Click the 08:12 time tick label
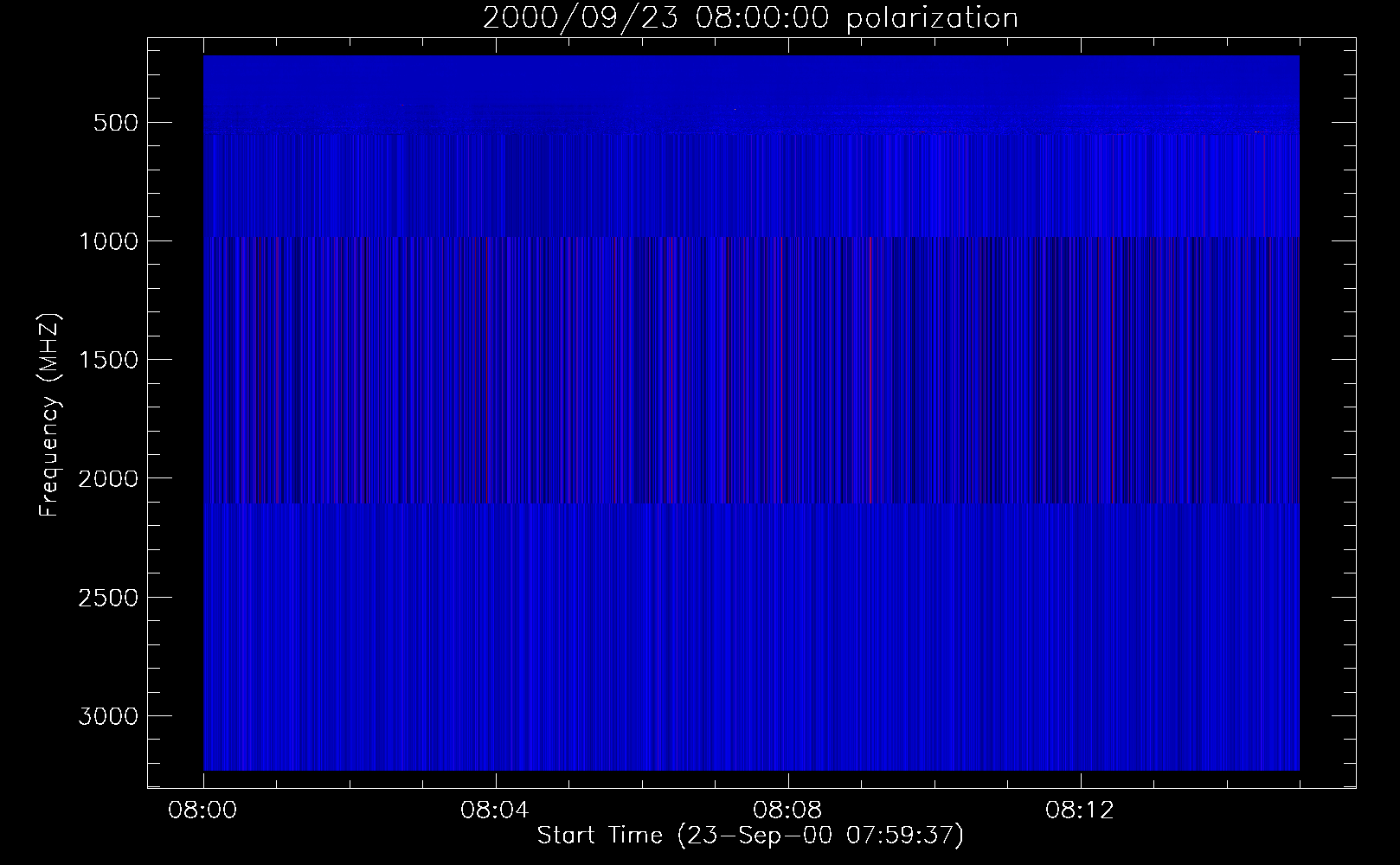 1081,811
